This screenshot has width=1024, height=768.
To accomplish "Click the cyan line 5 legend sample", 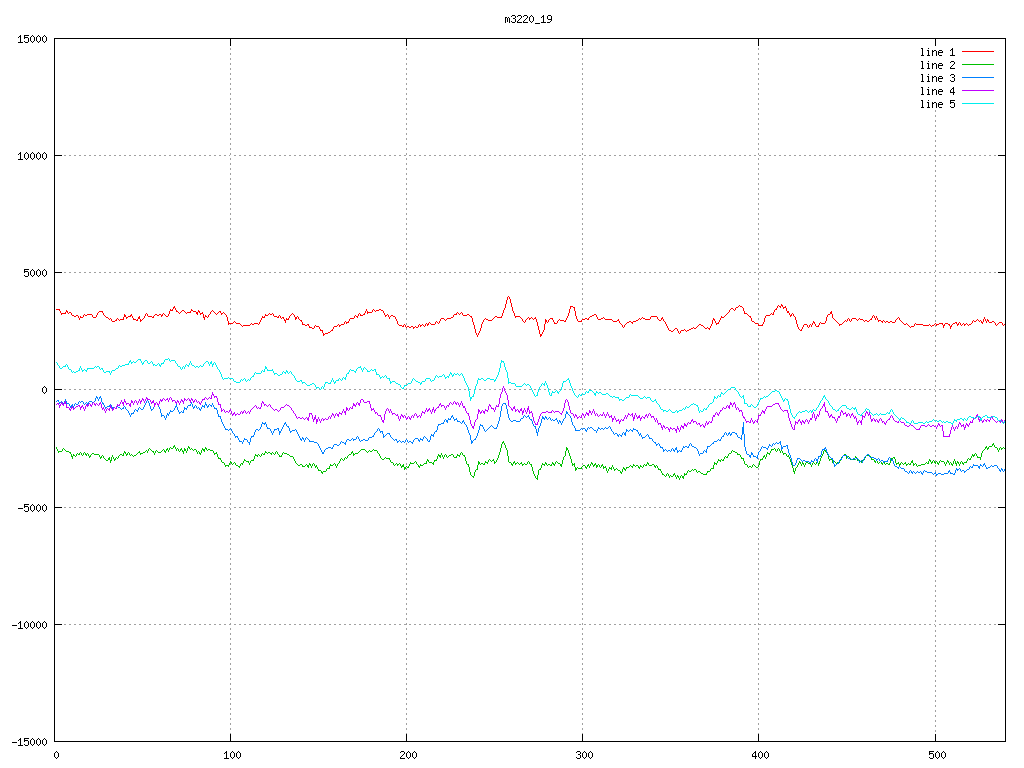I will [978, 104].
